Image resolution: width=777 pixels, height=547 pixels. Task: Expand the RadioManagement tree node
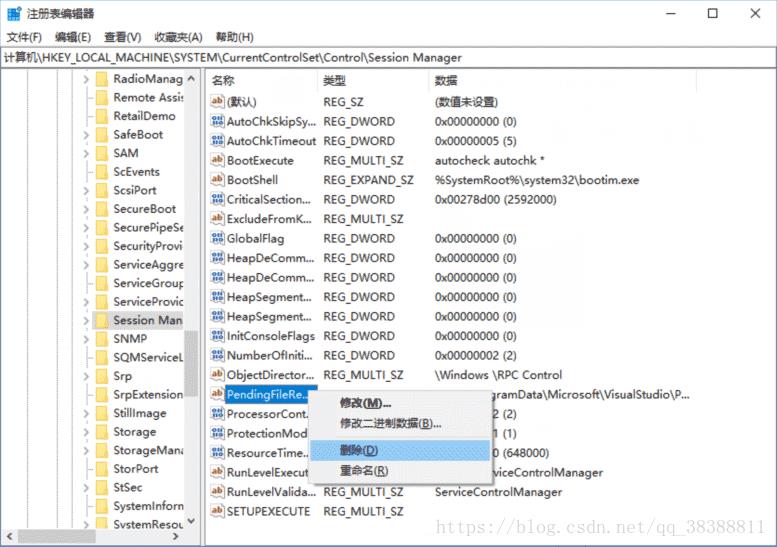tap(86, 79)
